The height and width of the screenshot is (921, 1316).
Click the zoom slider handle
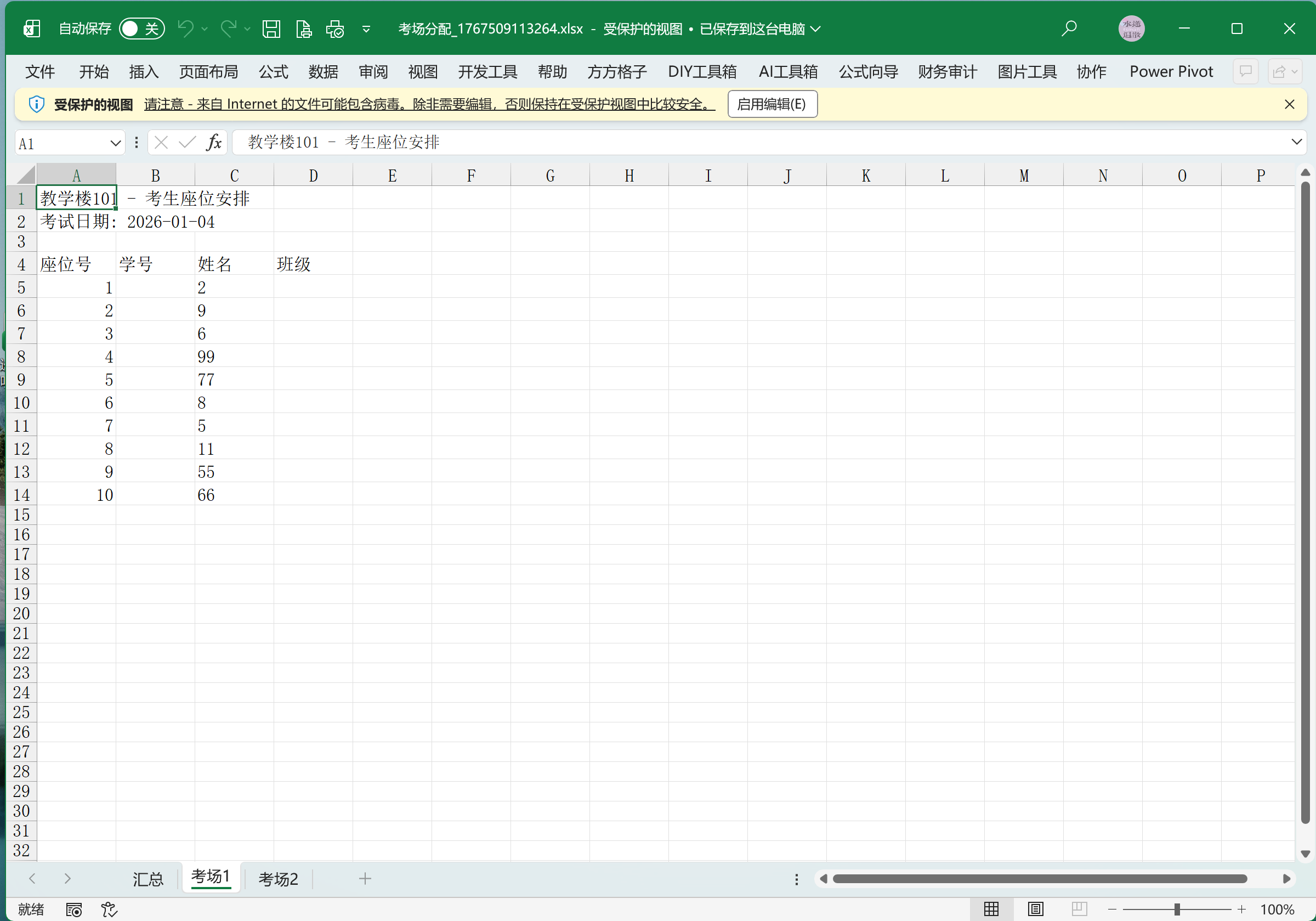(1177, 909)
